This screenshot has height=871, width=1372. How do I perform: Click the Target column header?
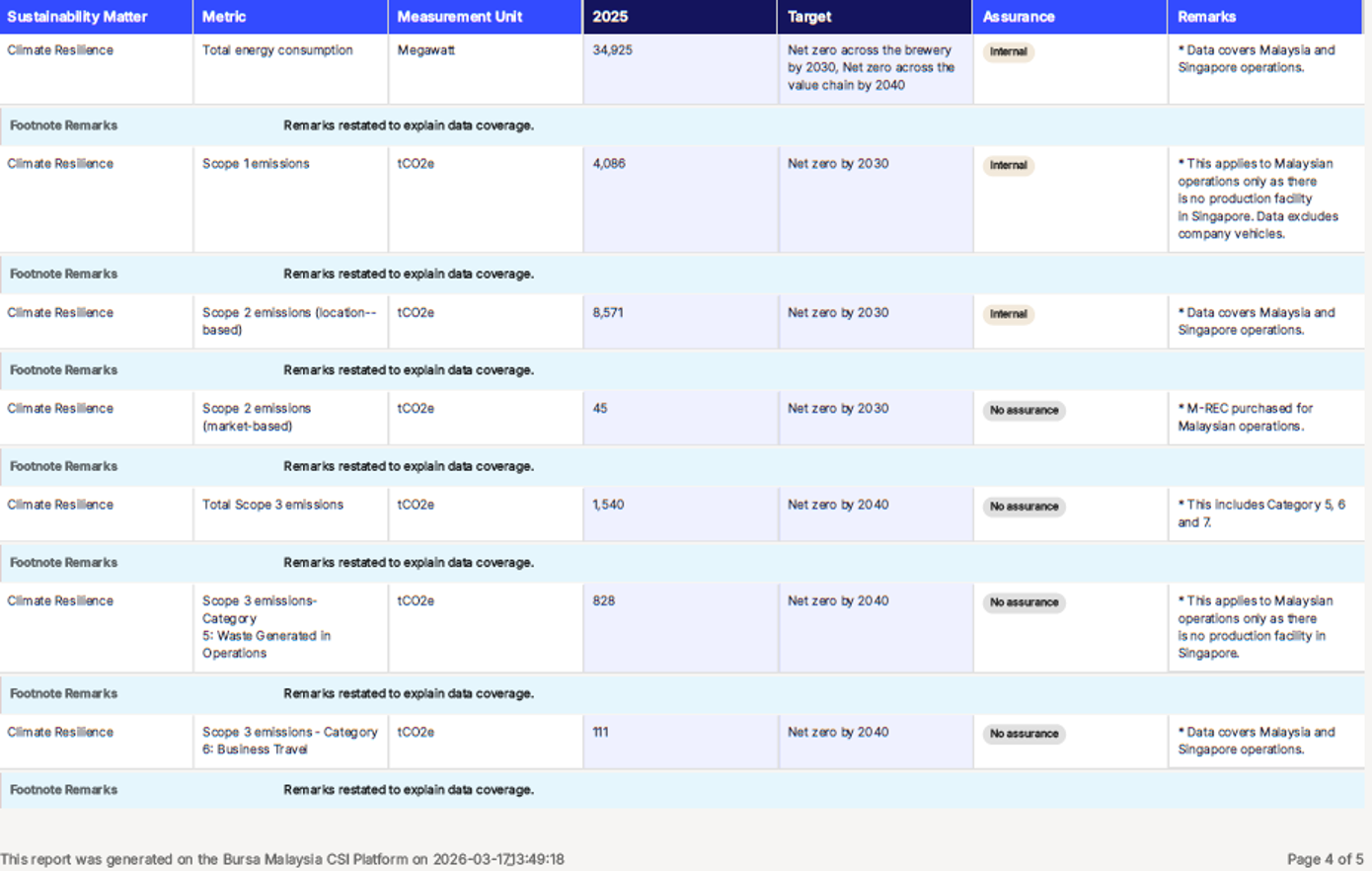[x=809, y=17]
